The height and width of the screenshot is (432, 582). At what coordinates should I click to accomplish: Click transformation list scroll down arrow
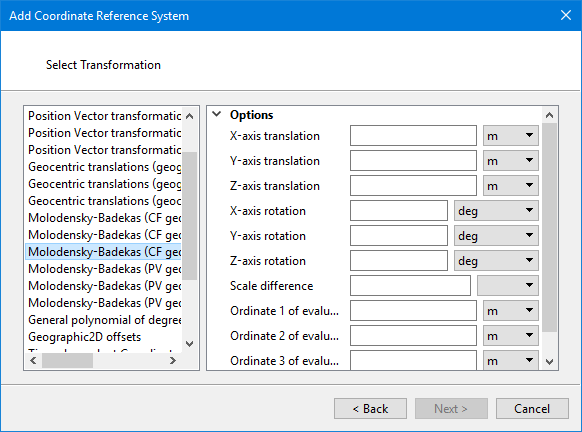[x=190, y=344]
